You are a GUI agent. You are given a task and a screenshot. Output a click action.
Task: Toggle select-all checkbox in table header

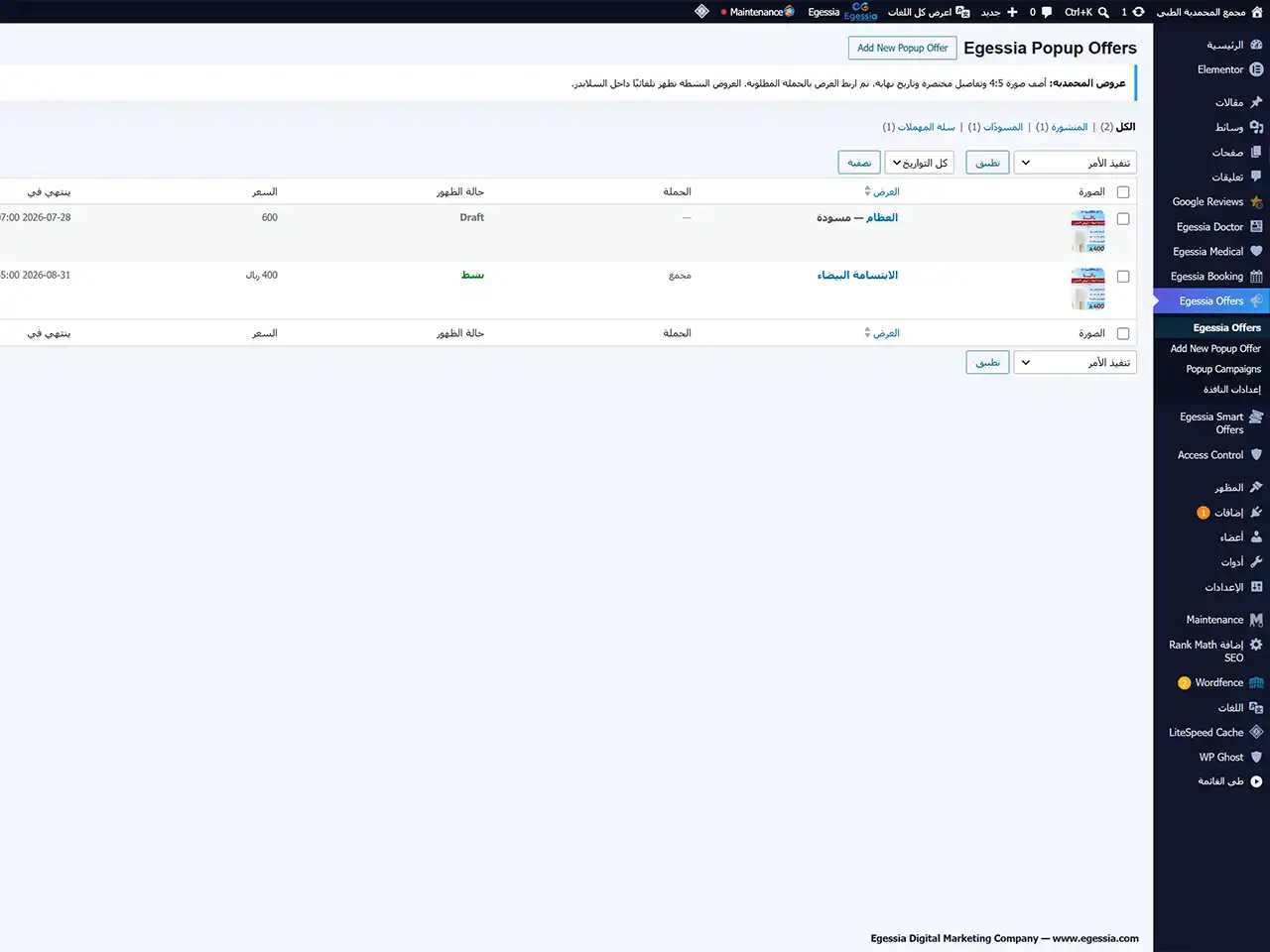coord(1123,192)
